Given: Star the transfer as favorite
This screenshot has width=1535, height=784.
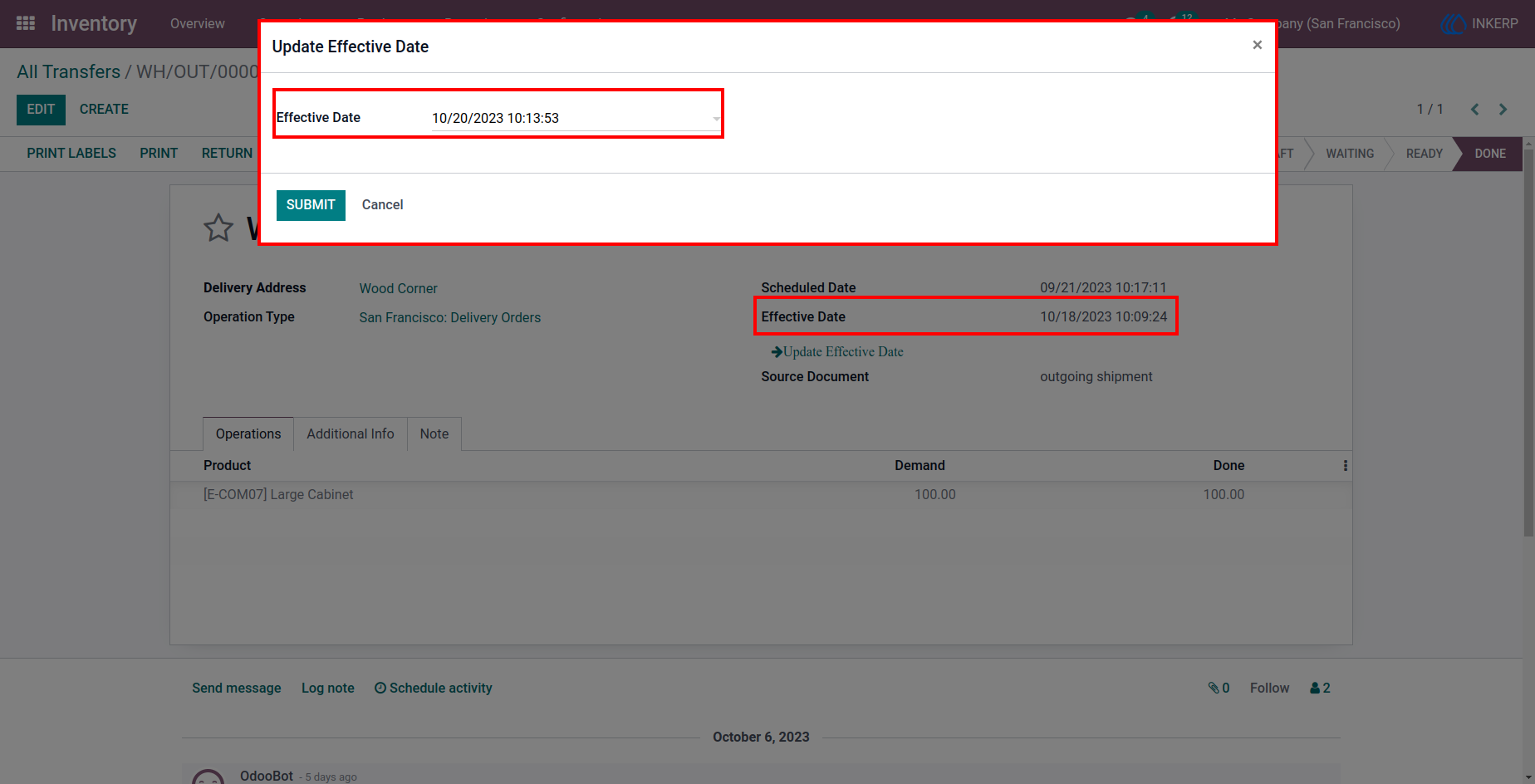Looking at the screenshot, I should (218, 228).
